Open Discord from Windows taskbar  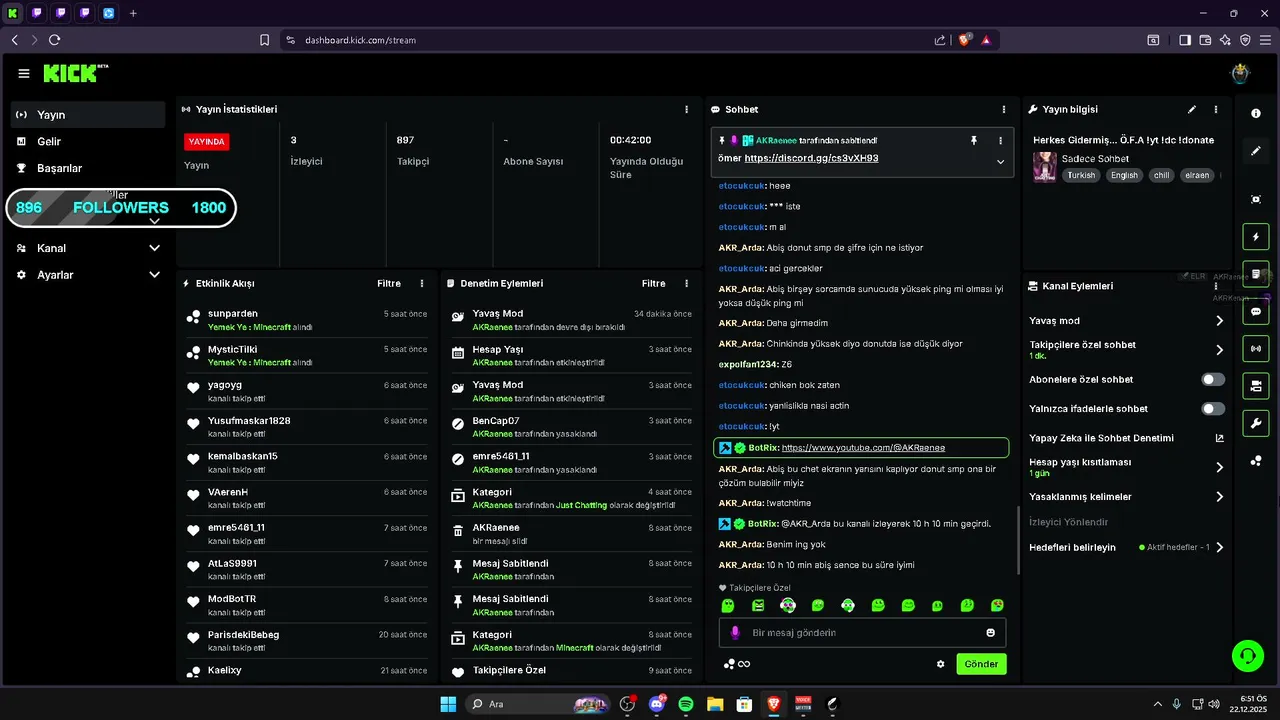[x=657, y=704]
